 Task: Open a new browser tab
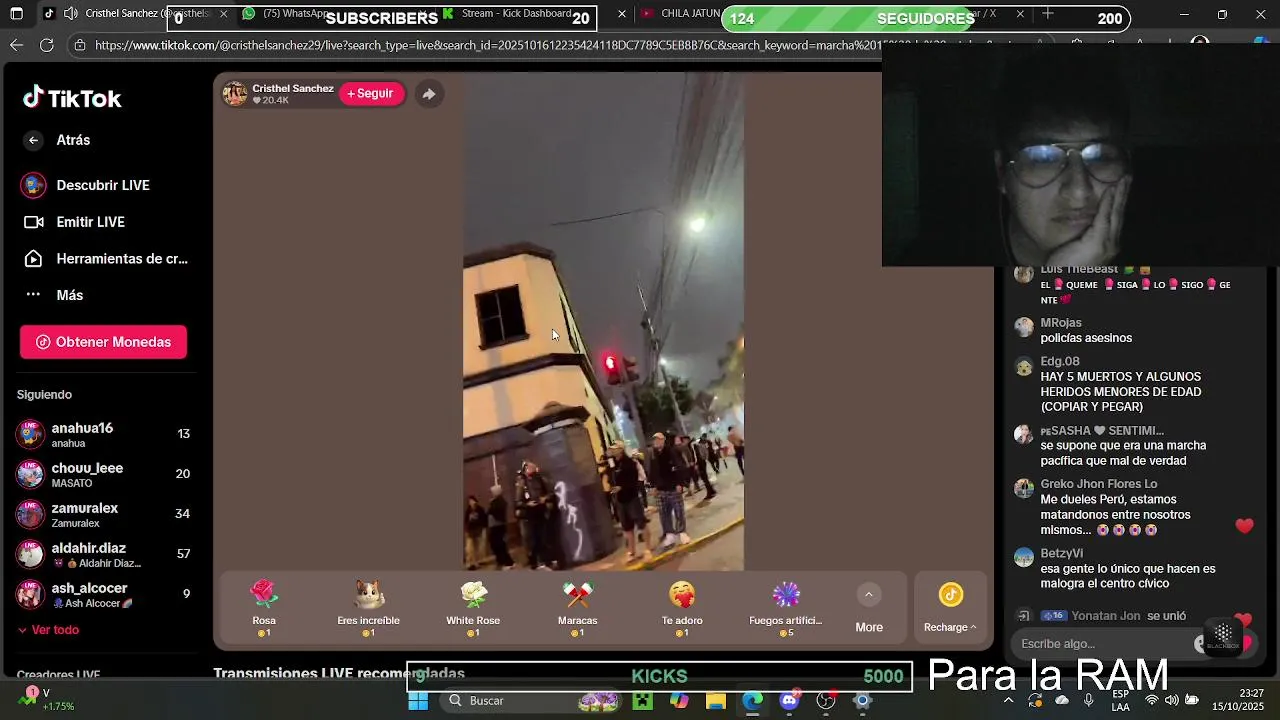1047,14
